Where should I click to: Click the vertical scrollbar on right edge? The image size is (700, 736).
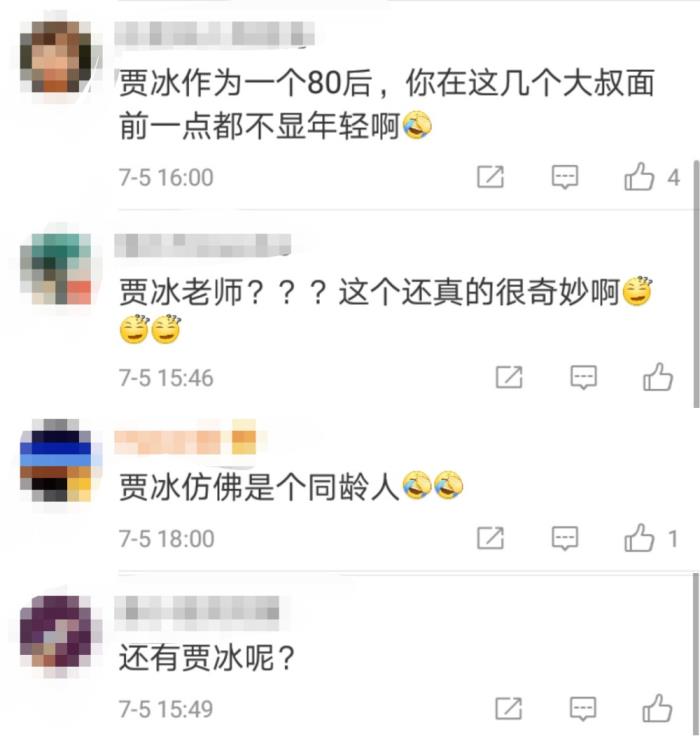click(x=696, y=284)
